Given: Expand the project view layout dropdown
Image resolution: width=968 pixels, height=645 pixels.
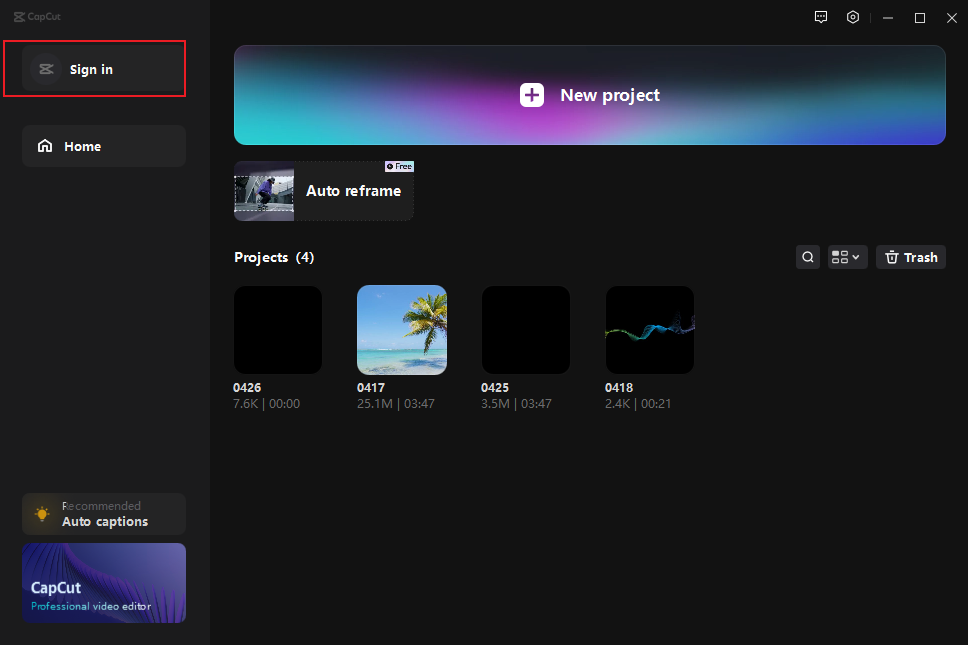Looking at the screenshot, I should (847, 257).
